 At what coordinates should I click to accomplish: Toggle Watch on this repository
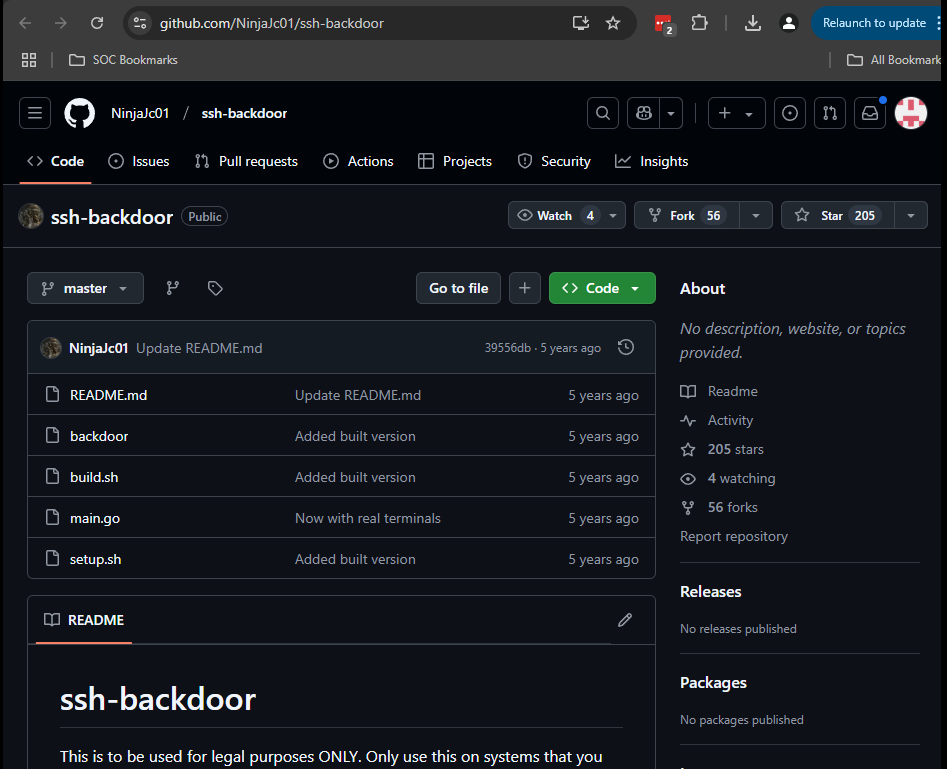(555, 215)
